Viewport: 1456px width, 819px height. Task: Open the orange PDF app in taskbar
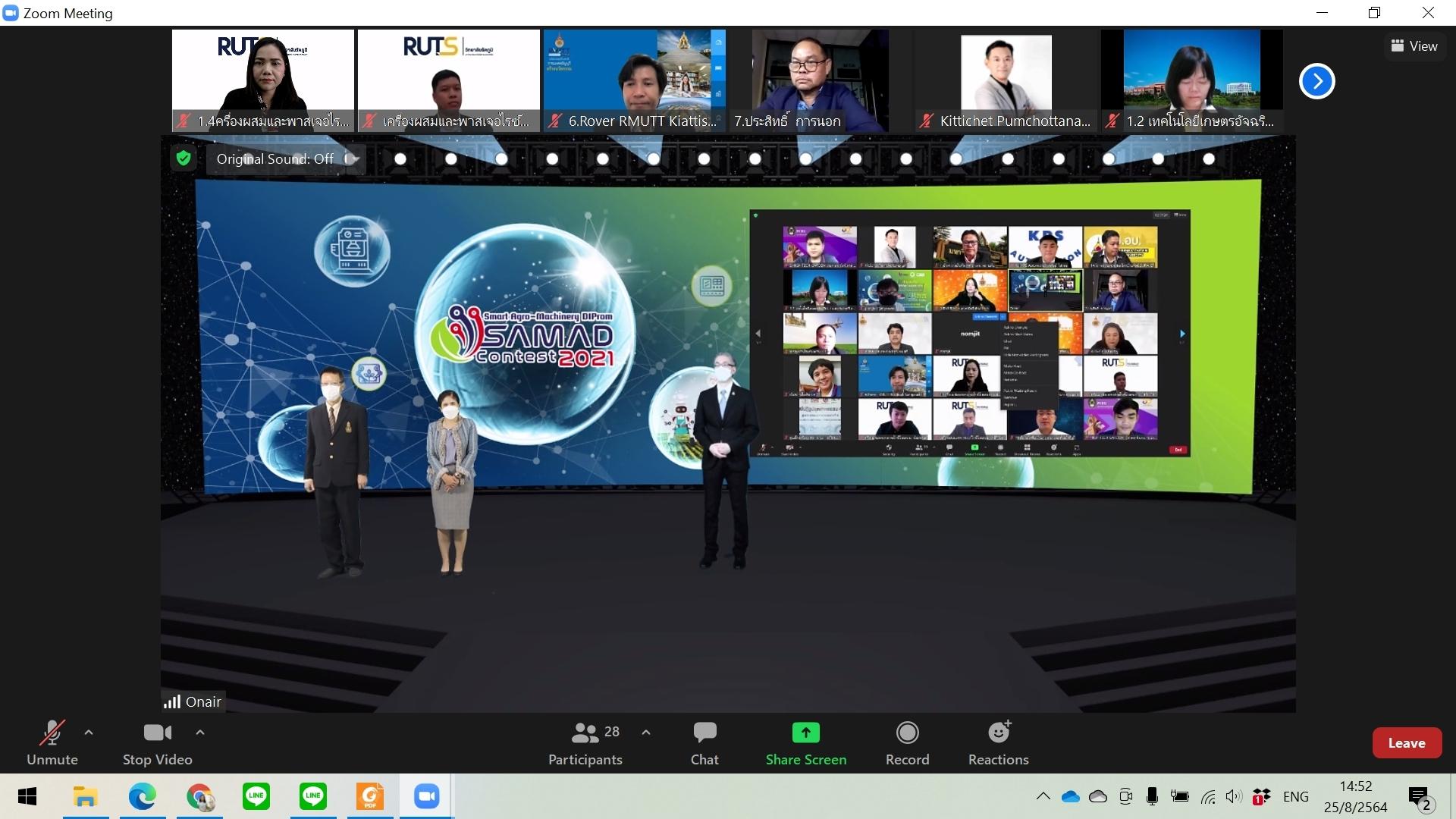[370, 796]
